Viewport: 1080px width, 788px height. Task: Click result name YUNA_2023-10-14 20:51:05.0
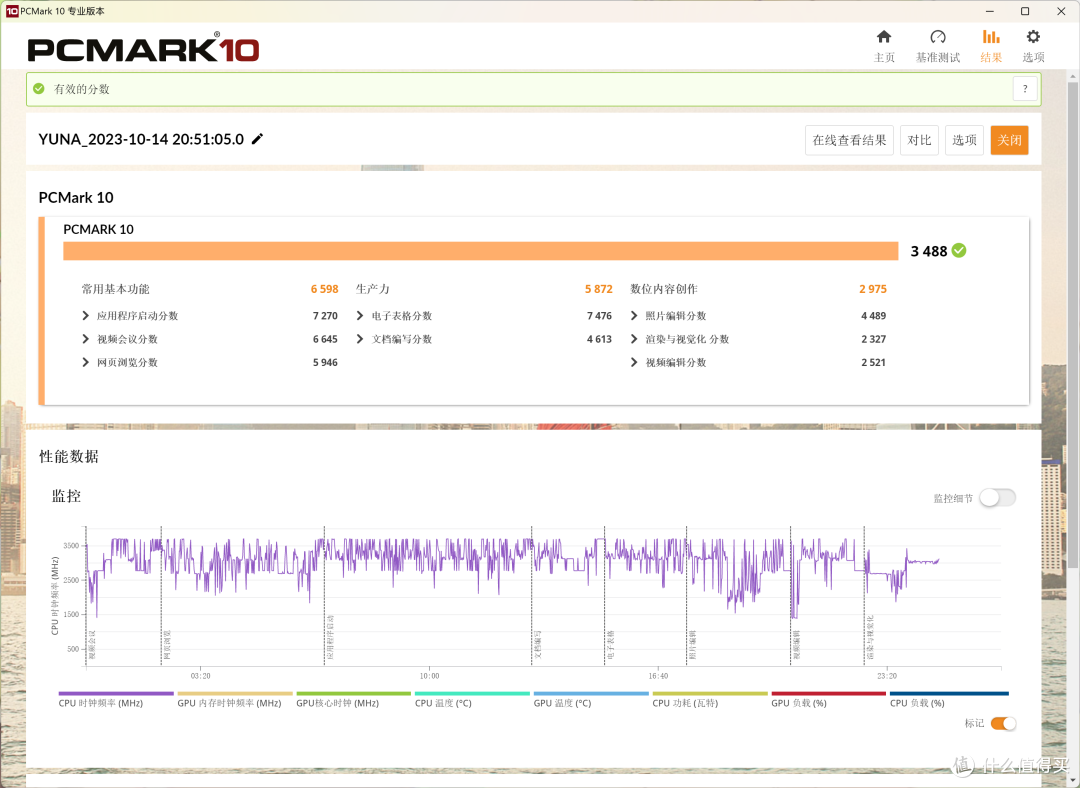[x=141, y=139]
